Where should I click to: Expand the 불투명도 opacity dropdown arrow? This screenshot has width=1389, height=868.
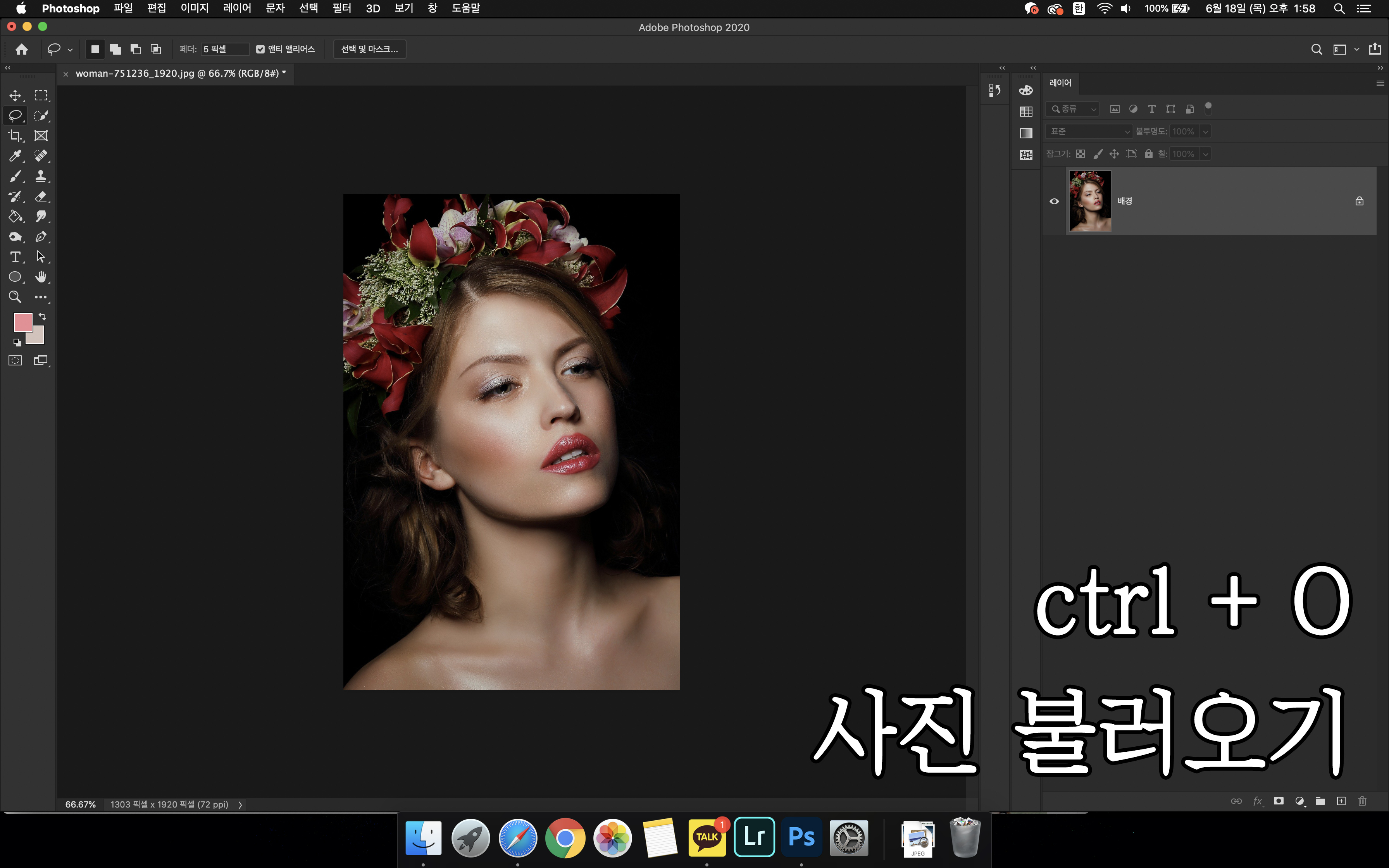[x=1206, y=131]
